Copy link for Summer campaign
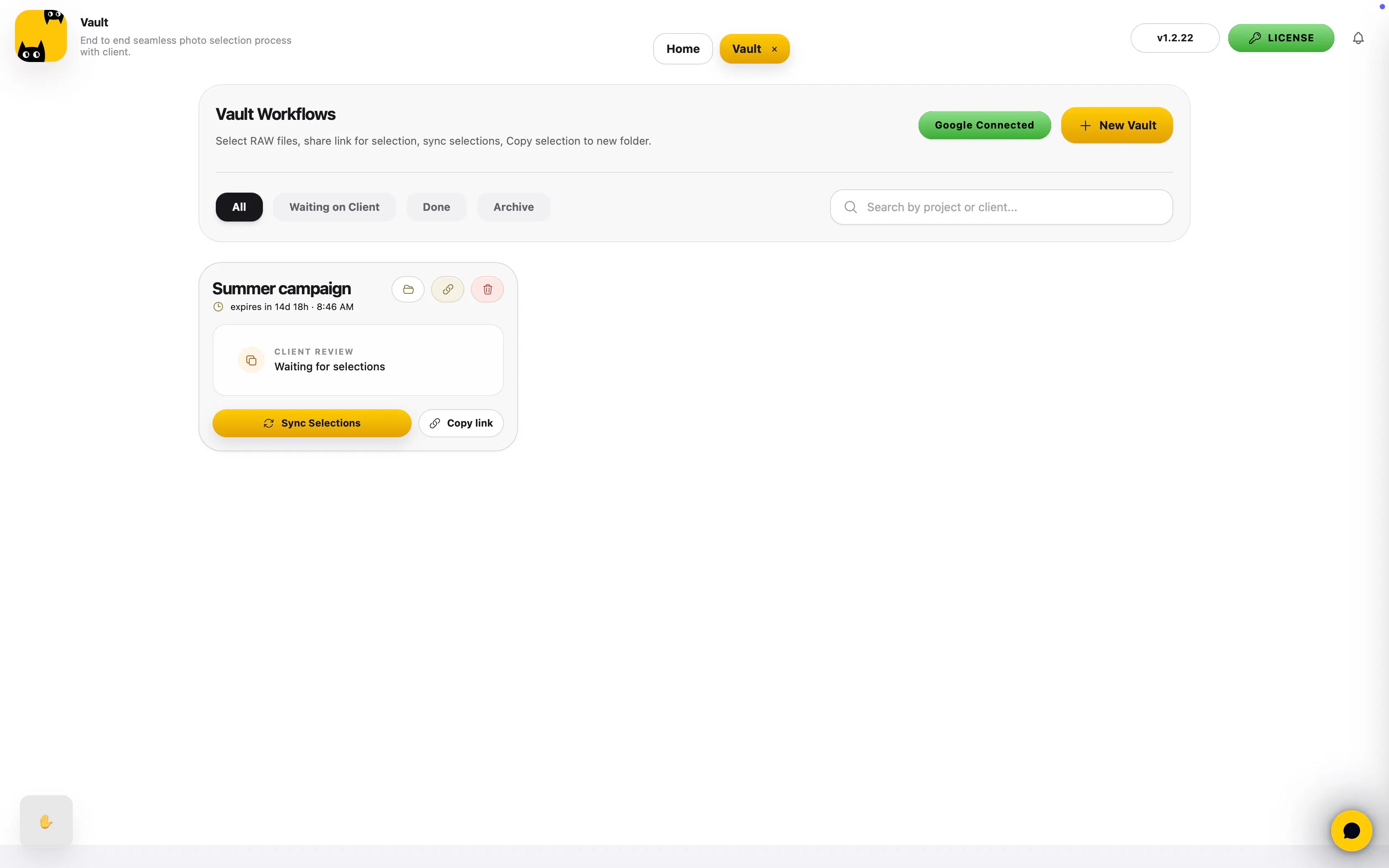This screenshot has width=1389, height=868. (x=461, y=423)
